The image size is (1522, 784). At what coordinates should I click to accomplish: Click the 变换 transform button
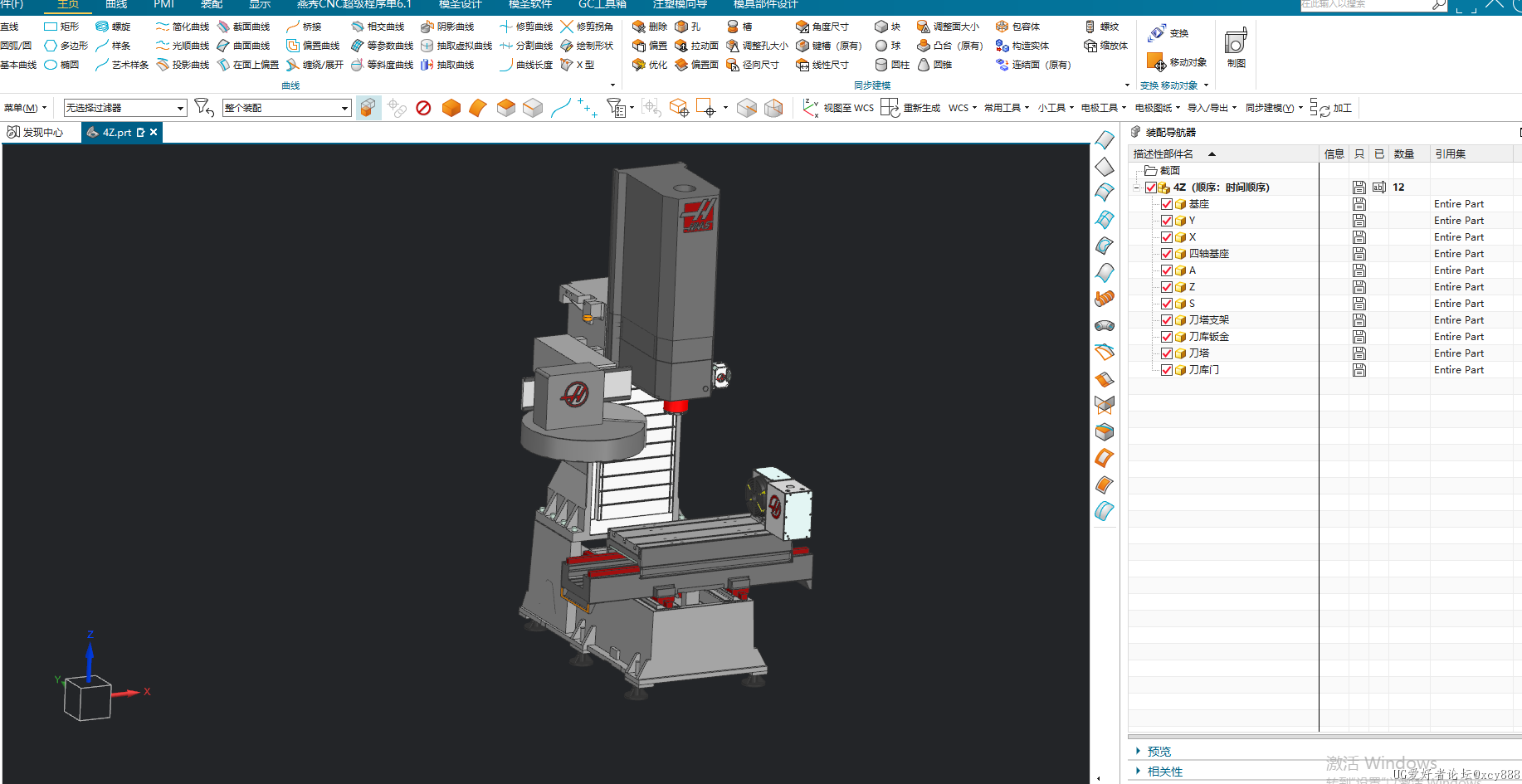pos(1168,33)
